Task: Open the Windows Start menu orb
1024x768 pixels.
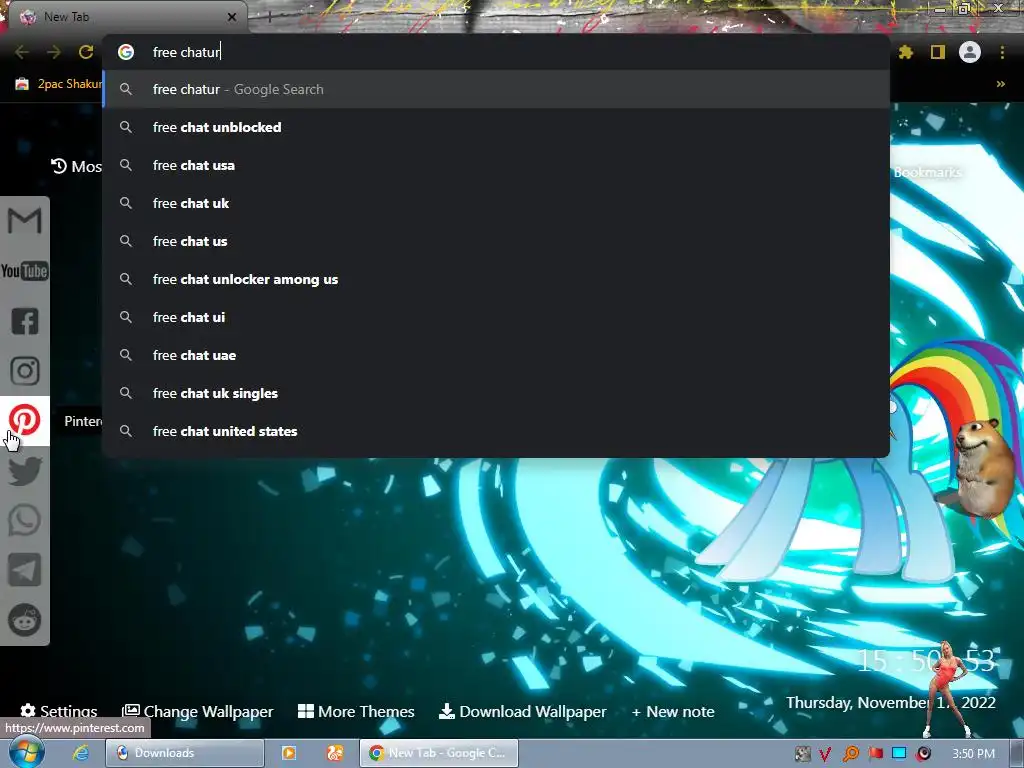Action: [x=26, y=753]
